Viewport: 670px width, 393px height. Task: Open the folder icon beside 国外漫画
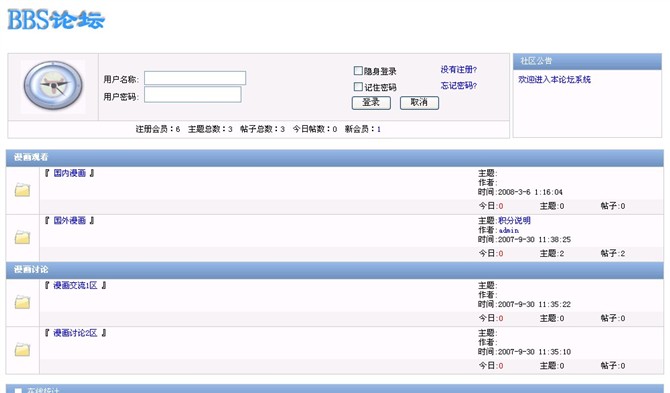22,237
